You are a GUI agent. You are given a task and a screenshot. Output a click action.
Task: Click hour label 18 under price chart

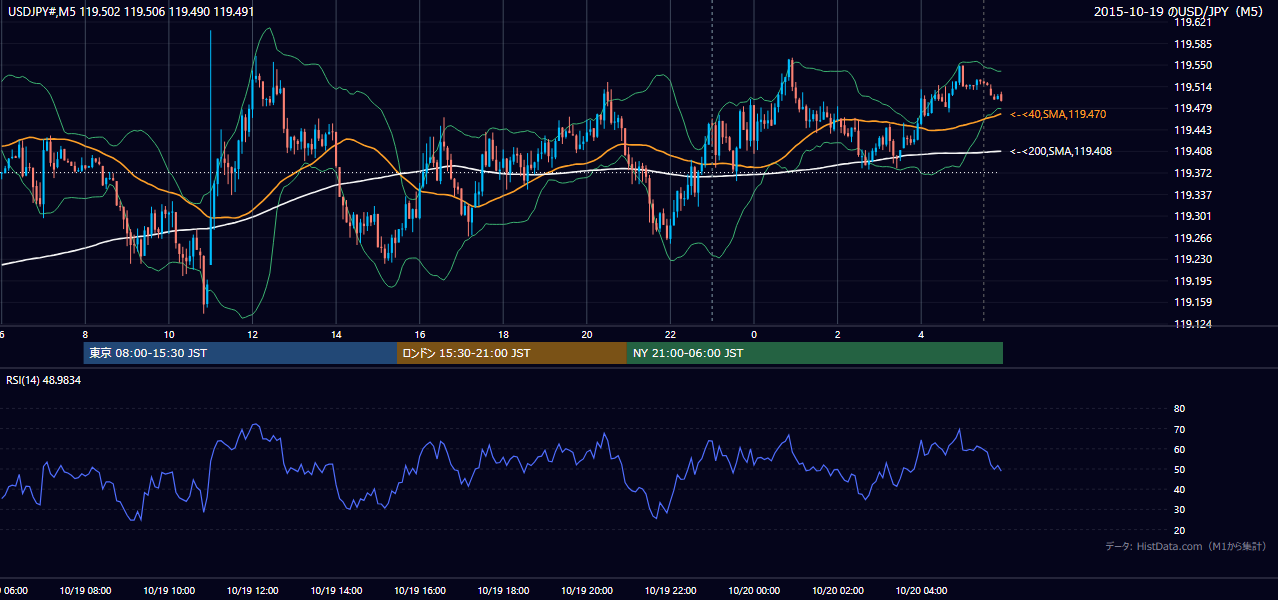coord(503,334)
